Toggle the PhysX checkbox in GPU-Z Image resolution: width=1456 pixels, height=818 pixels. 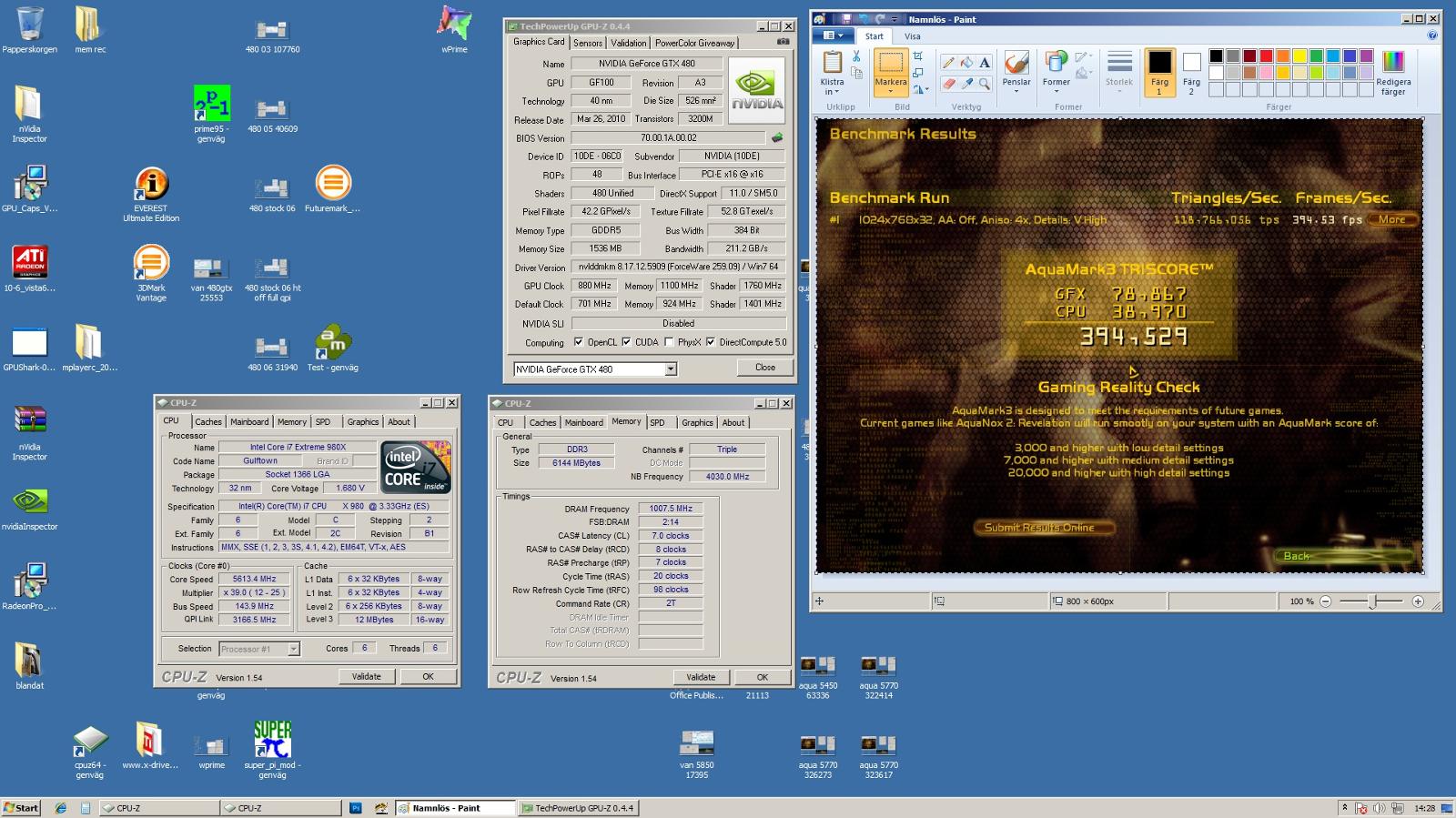tap(669, 342)
